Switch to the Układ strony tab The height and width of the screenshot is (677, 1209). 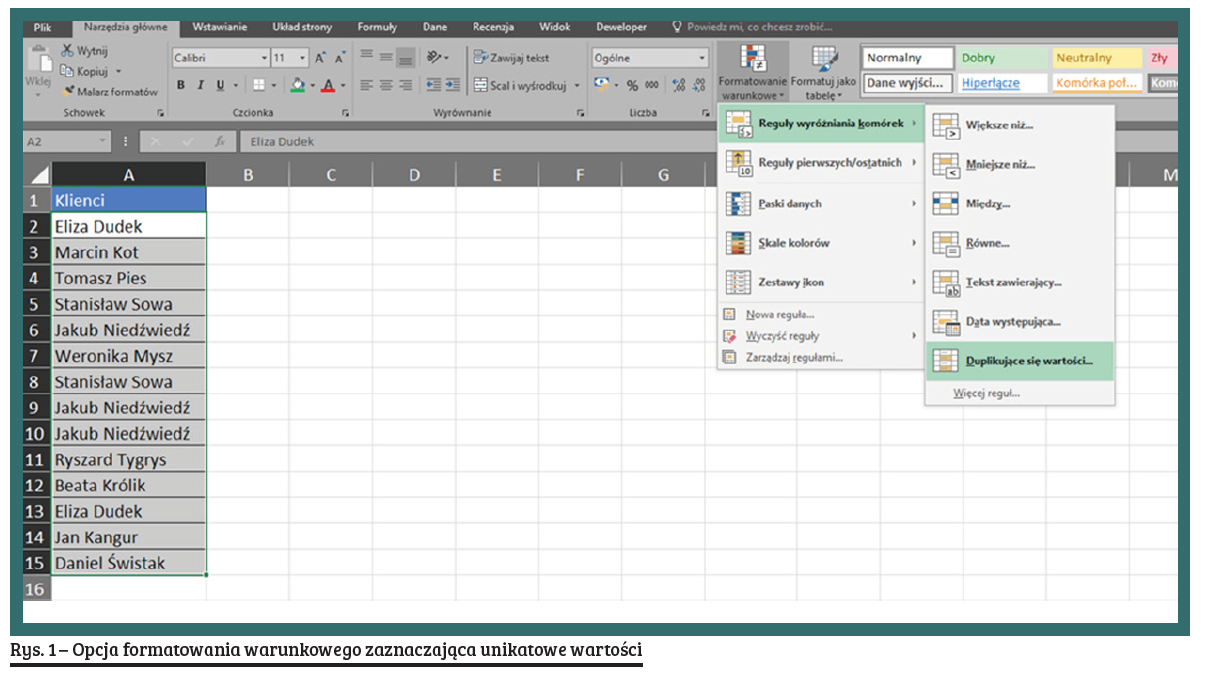tap(303, 27)
